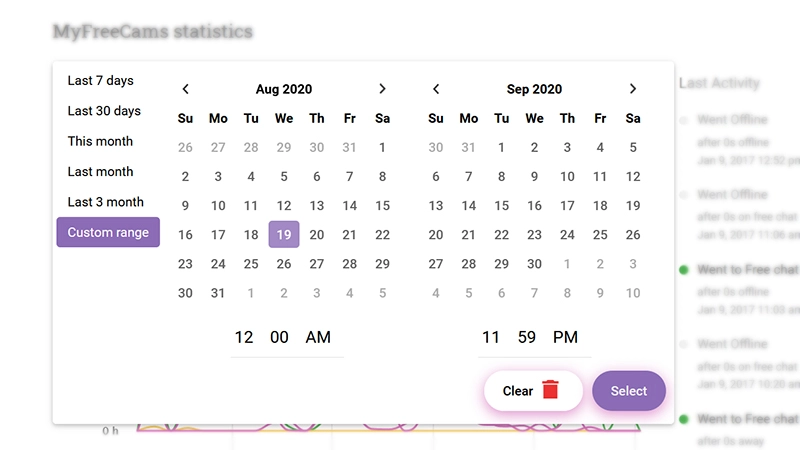Pick greyed August 30 in September grid
Screen dimensions: 800x450
[436, 147]
